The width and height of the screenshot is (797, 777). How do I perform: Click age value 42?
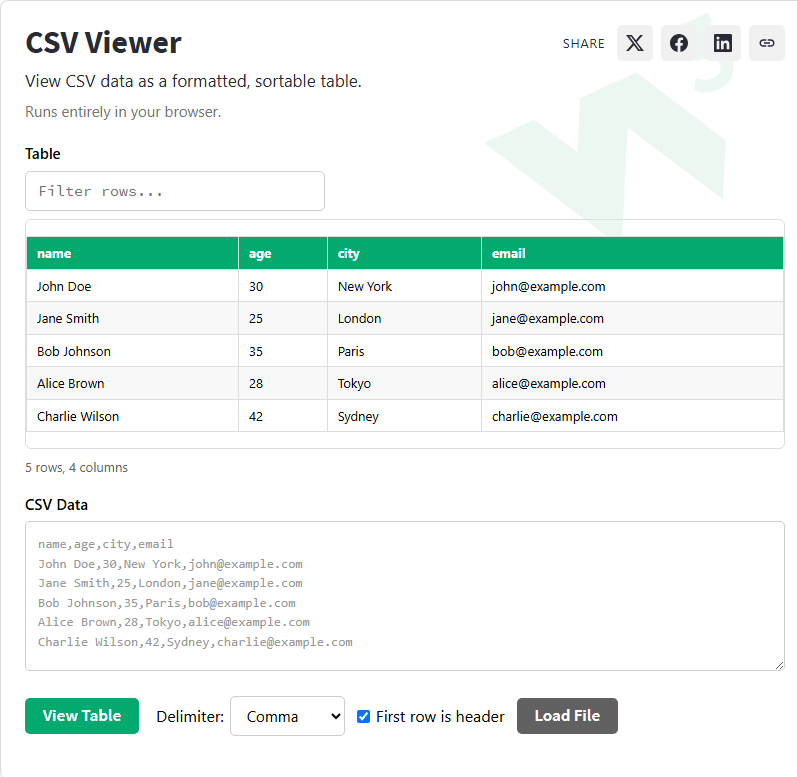pos(283,416)
